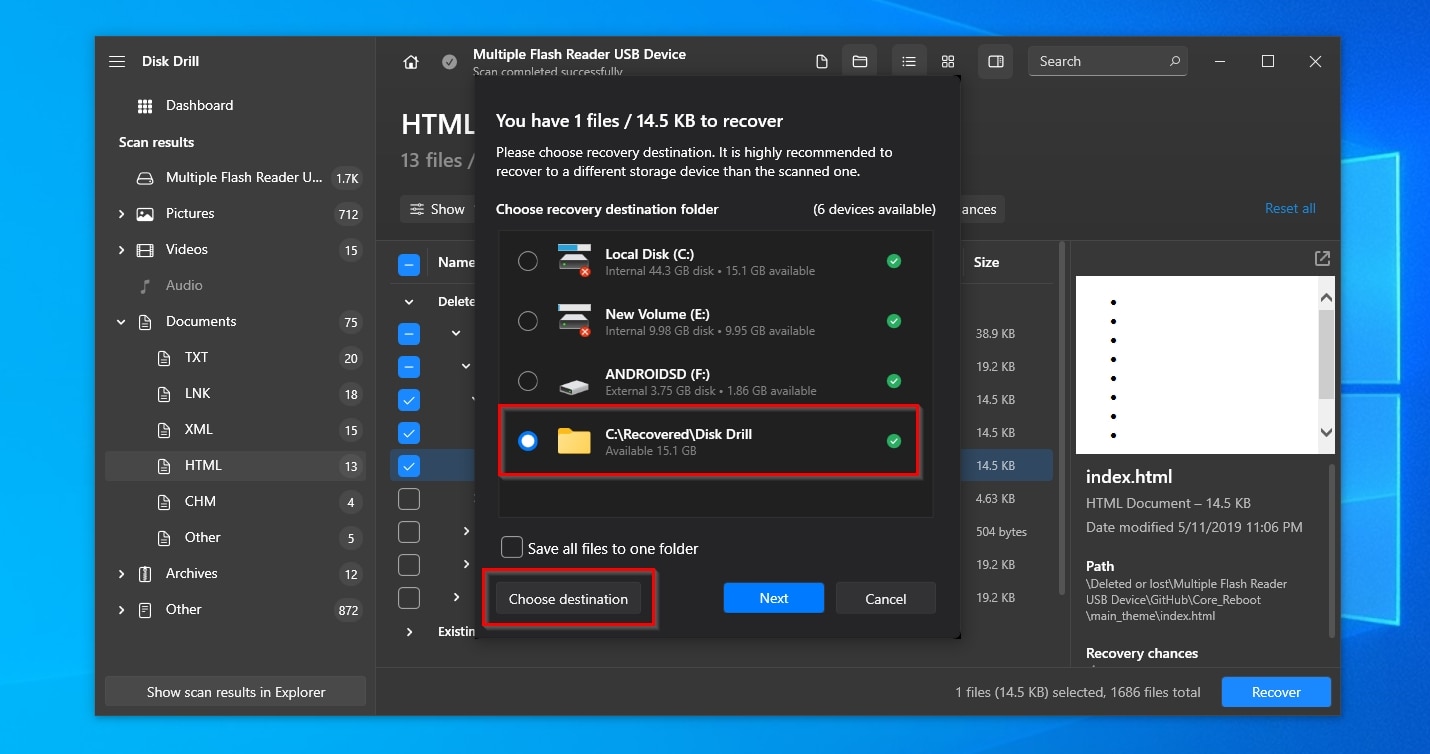Click Next in recovery dialog

[774, 598]
